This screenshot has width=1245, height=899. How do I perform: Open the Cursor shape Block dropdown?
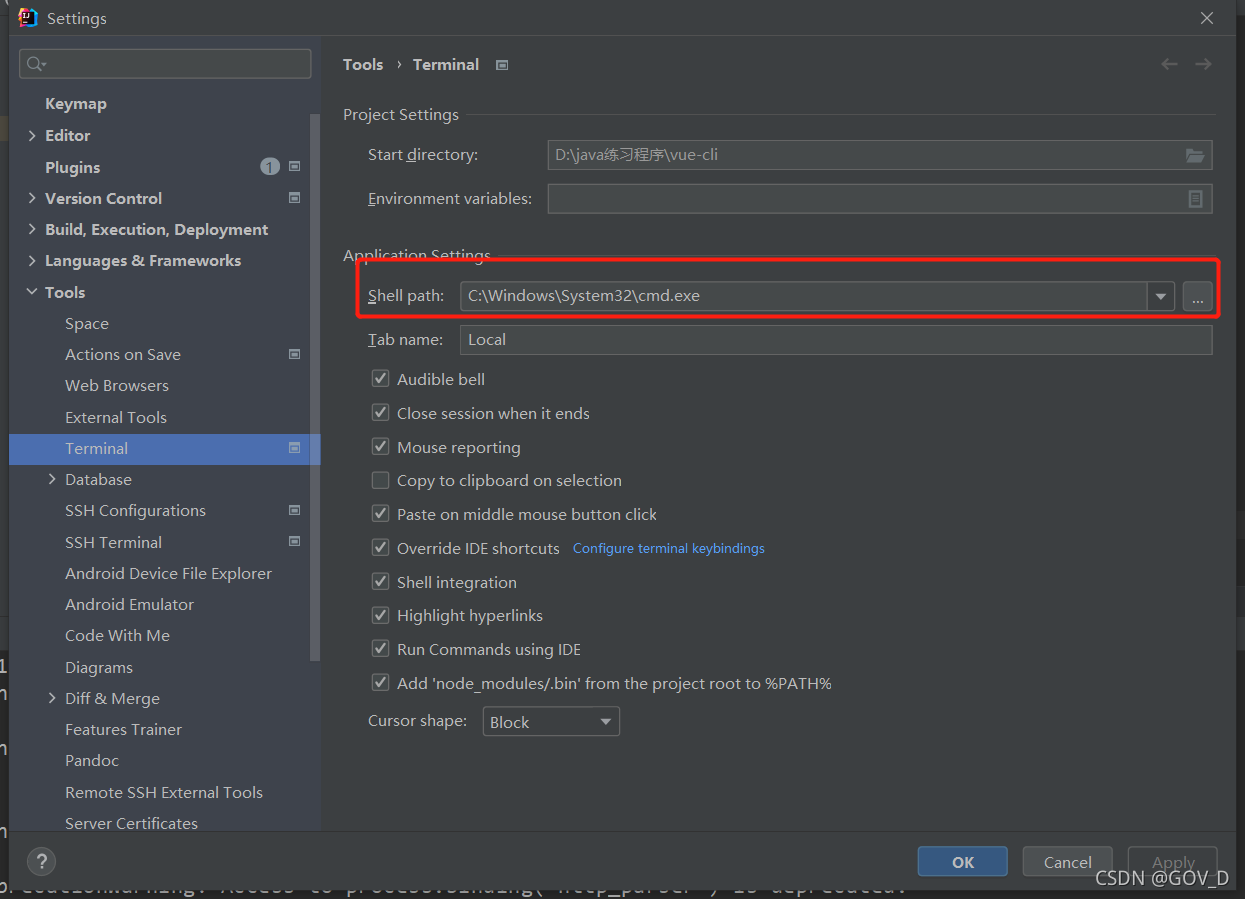coord(551,722)
